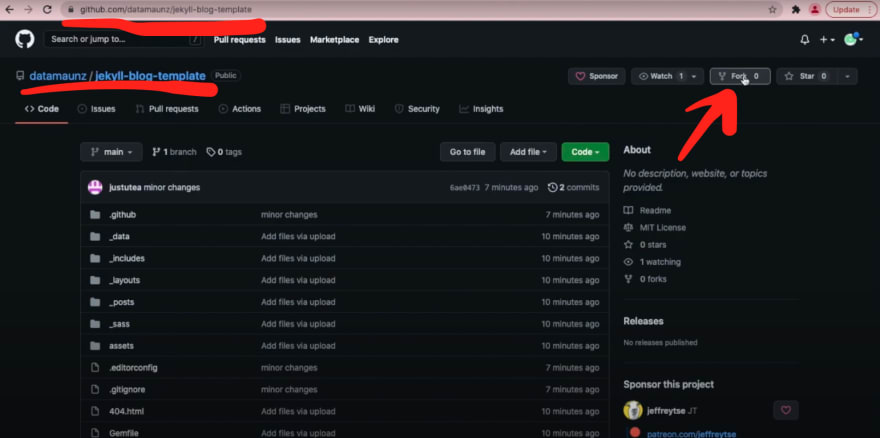Image resolution: width=880 pixels, height=438 pixels.
Task: Open the notifications bell
Action: tap(805, 40)
